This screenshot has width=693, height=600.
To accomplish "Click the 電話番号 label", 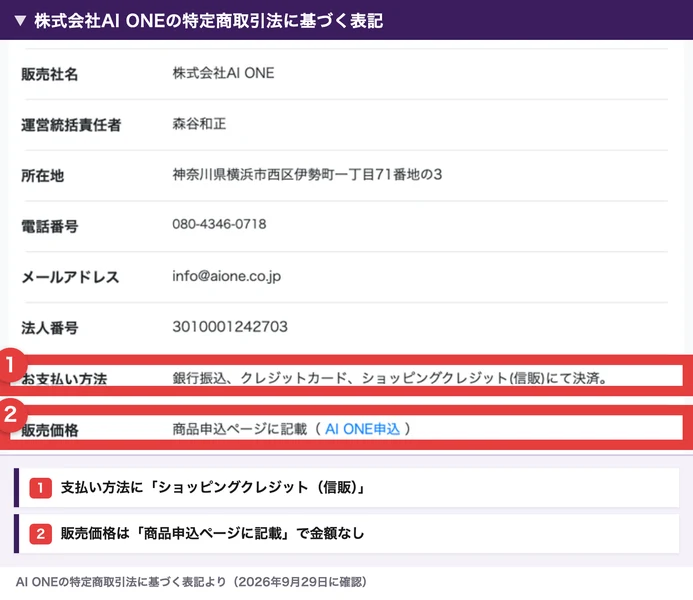I will 50,227.
